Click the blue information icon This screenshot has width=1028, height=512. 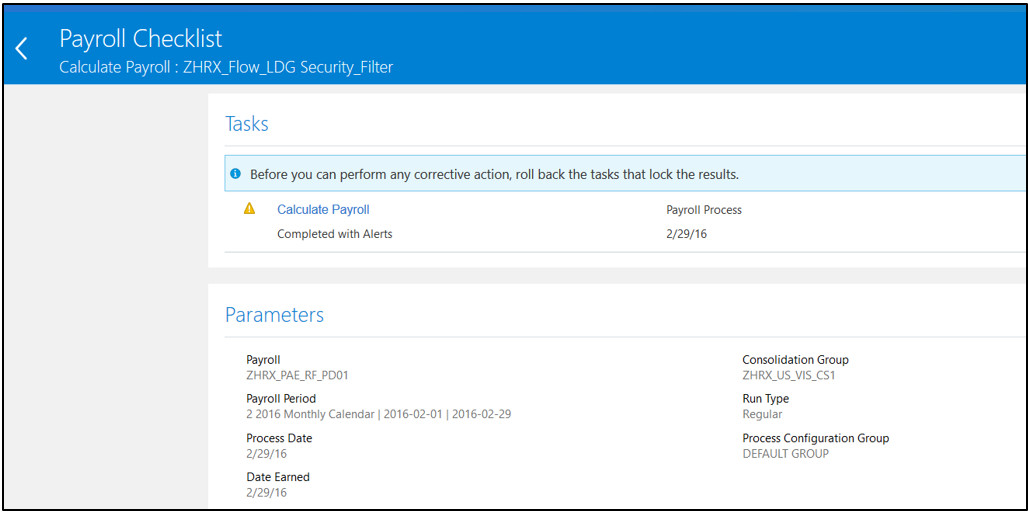(x=235, y=174)
